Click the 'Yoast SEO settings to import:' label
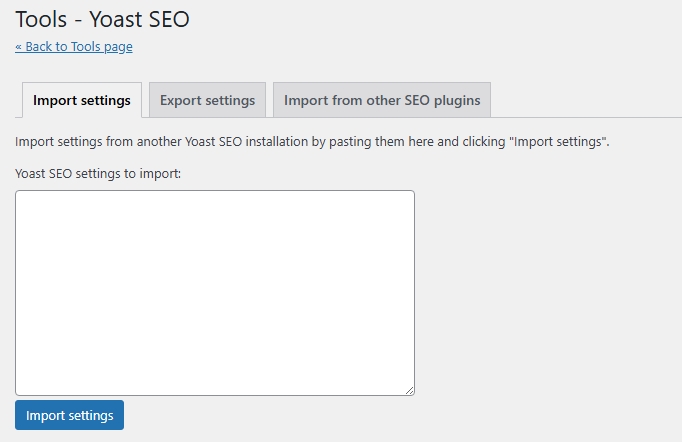 click(98, 174)
